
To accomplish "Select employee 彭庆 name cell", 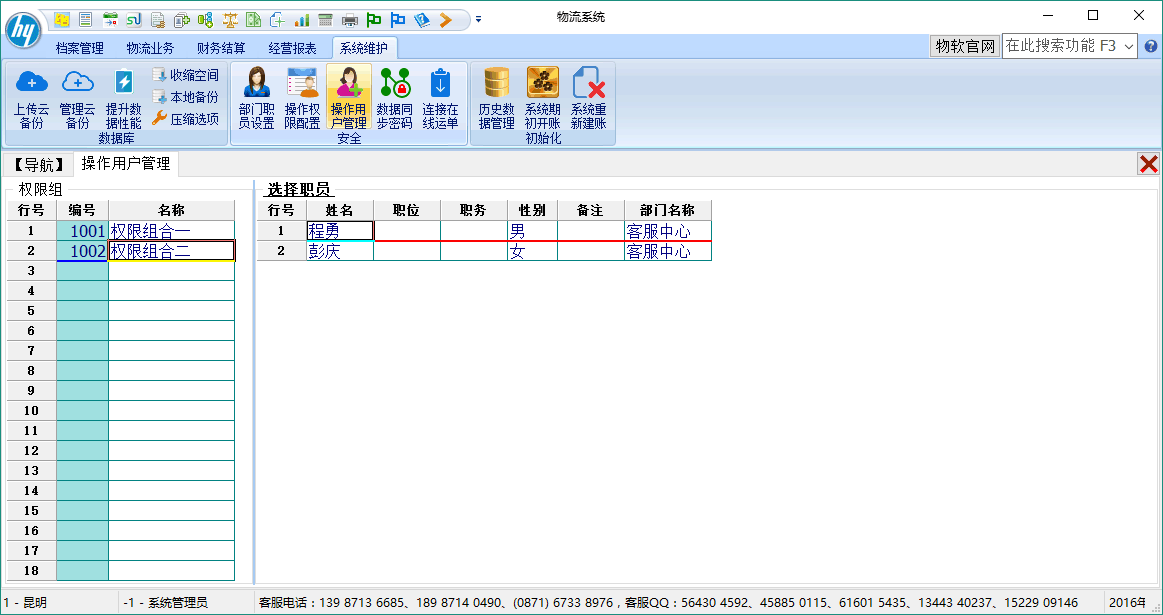I will coord(340,251).
